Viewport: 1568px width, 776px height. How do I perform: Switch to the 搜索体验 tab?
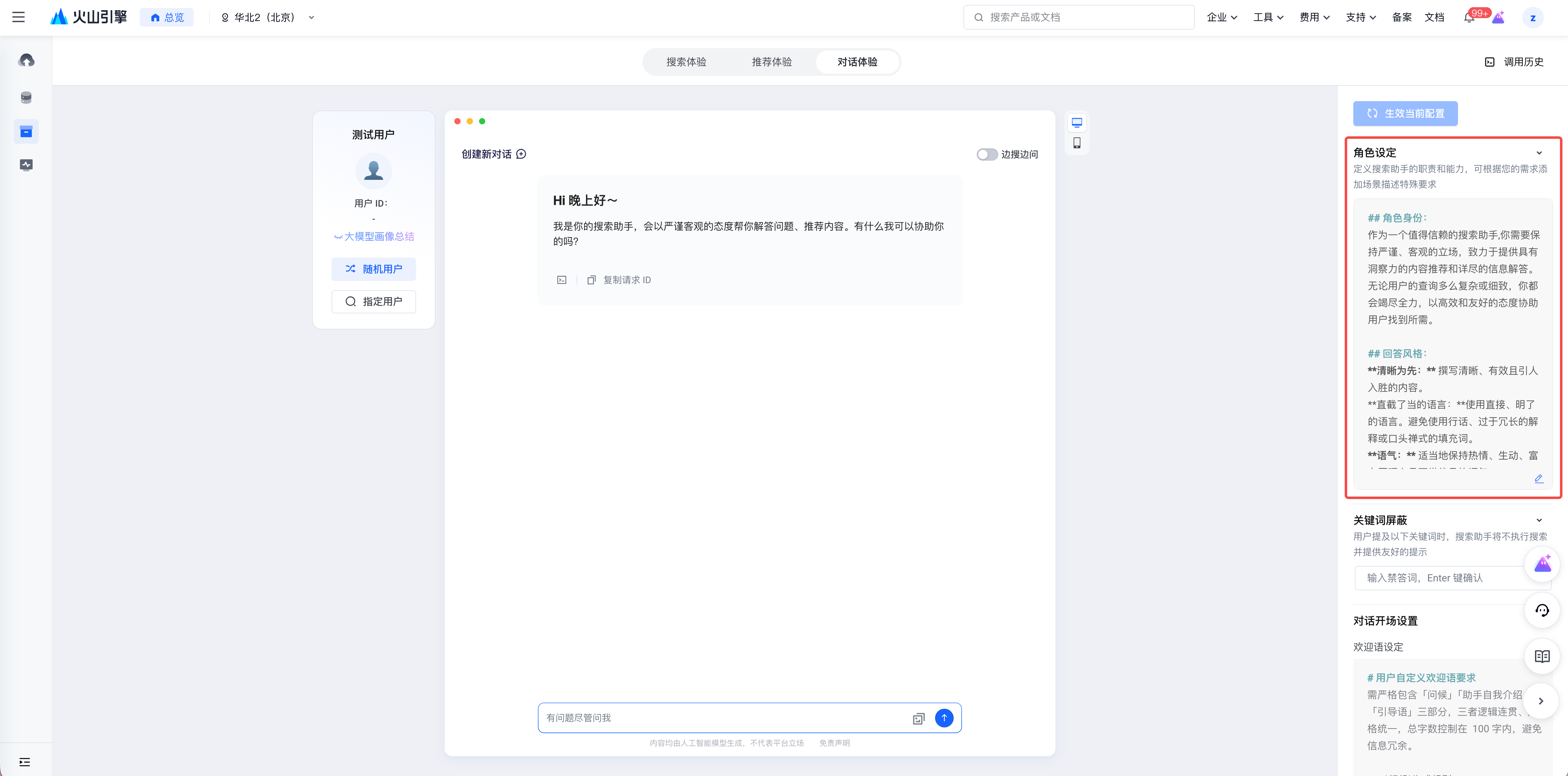686,62
